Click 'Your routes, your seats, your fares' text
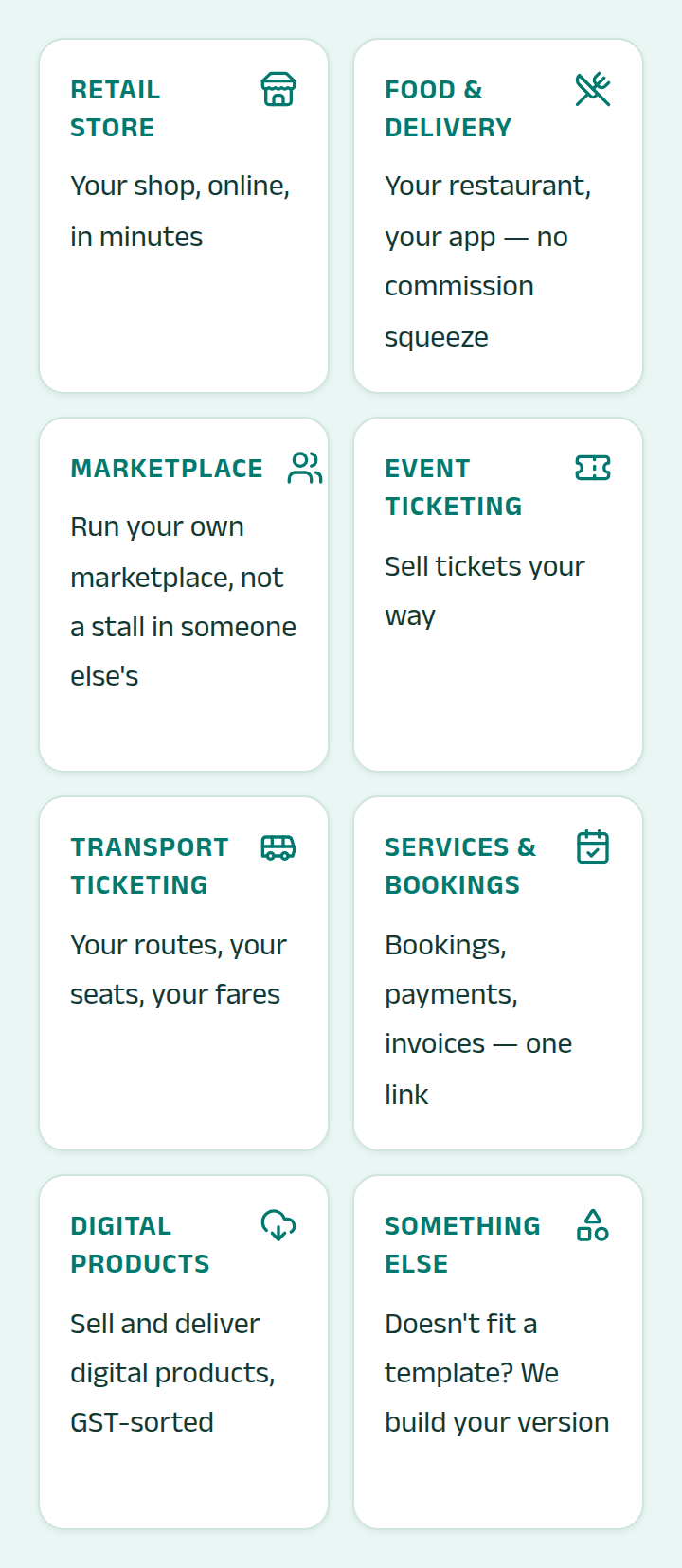 pos(179,970)
